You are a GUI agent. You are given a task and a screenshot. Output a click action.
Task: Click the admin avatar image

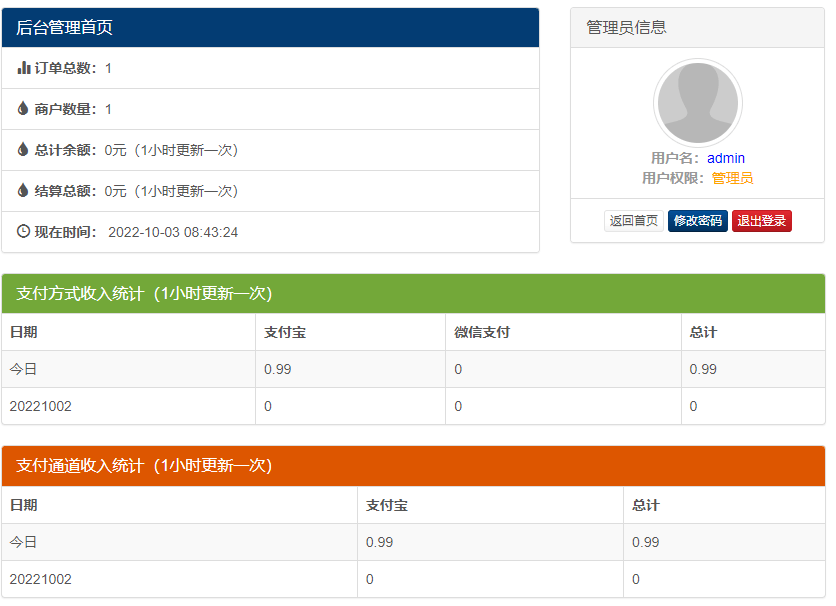pyautogui.click(x=697, y=103)
